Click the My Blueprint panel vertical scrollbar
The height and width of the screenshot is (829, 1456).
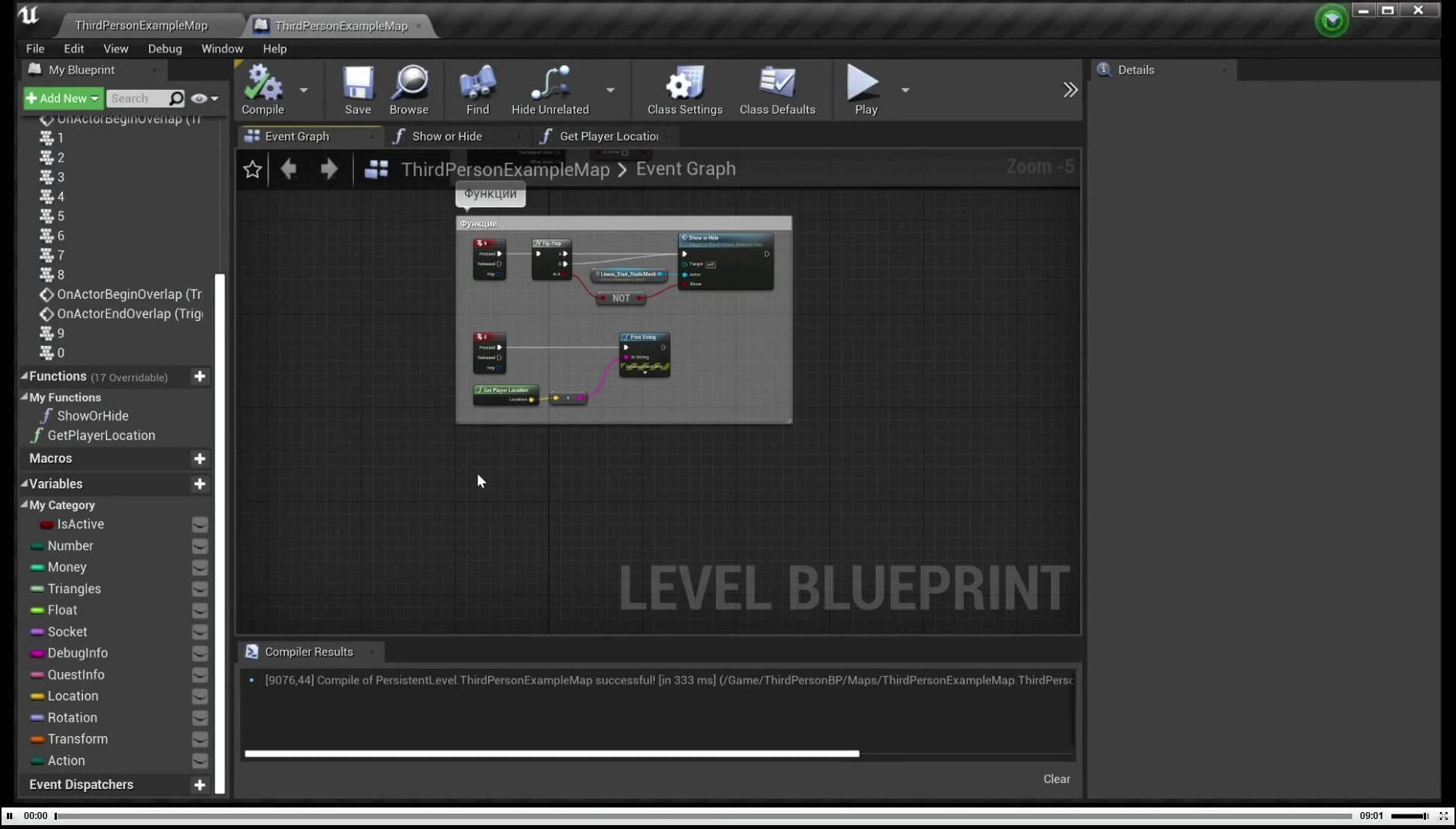coord(220,533)
